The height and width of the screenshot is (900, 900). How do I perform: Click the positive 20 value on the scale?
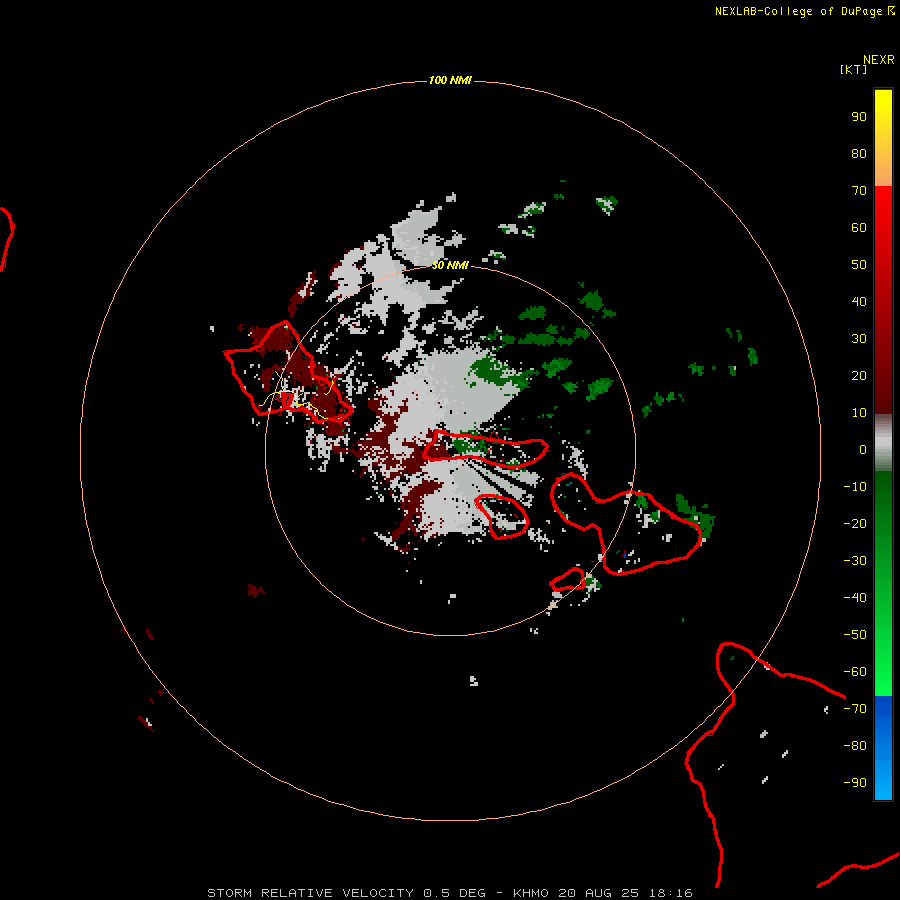[859, 375]
